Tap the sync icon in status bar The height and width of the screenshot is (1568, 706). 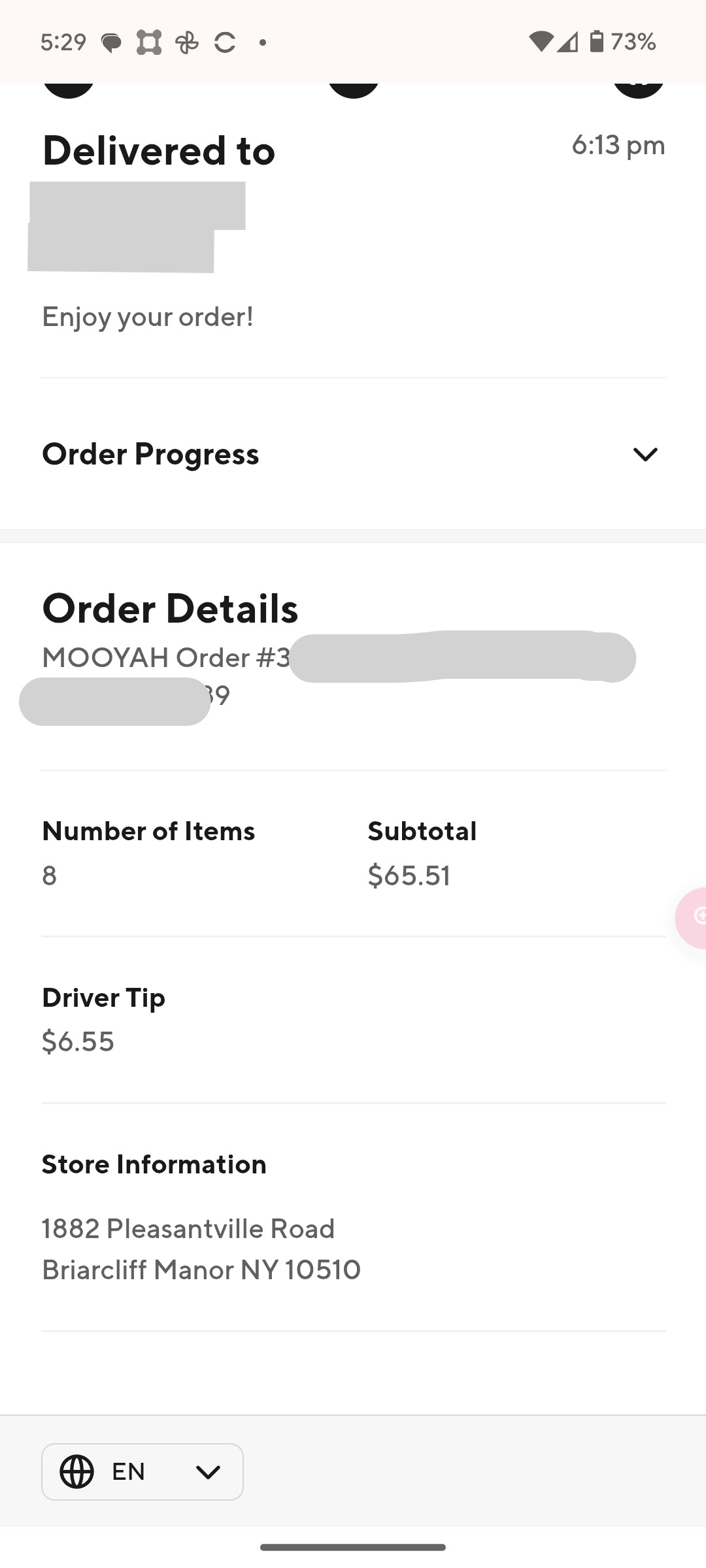[225, 43]
